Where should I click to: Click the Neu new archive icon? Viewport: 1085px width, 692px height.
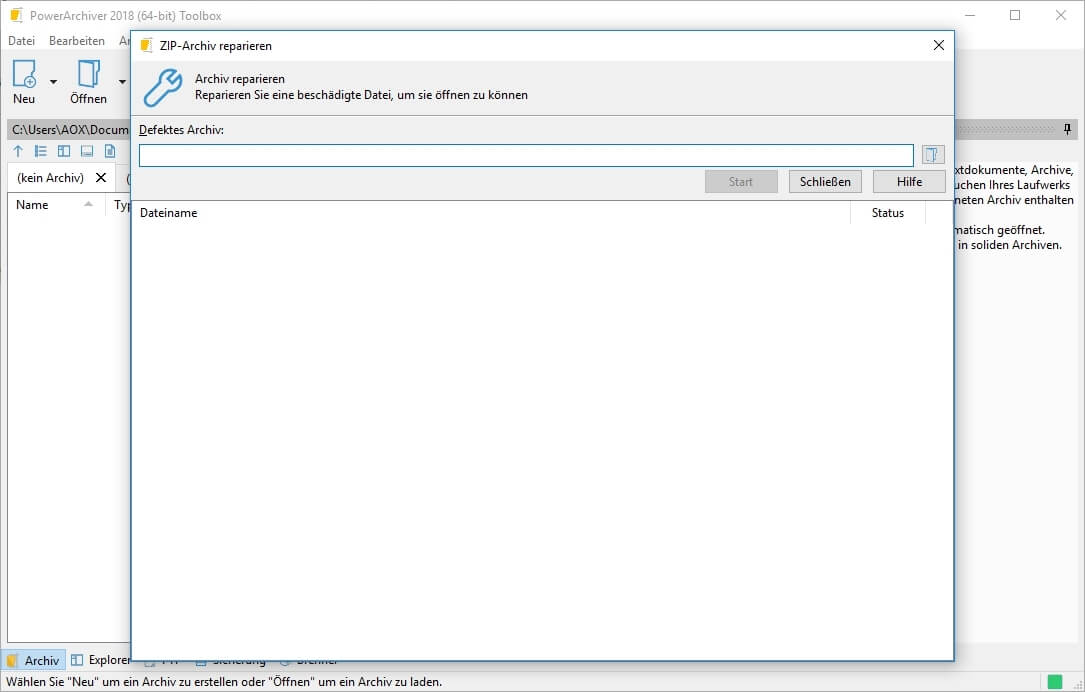pyautogui.click(x=24, y=74)
